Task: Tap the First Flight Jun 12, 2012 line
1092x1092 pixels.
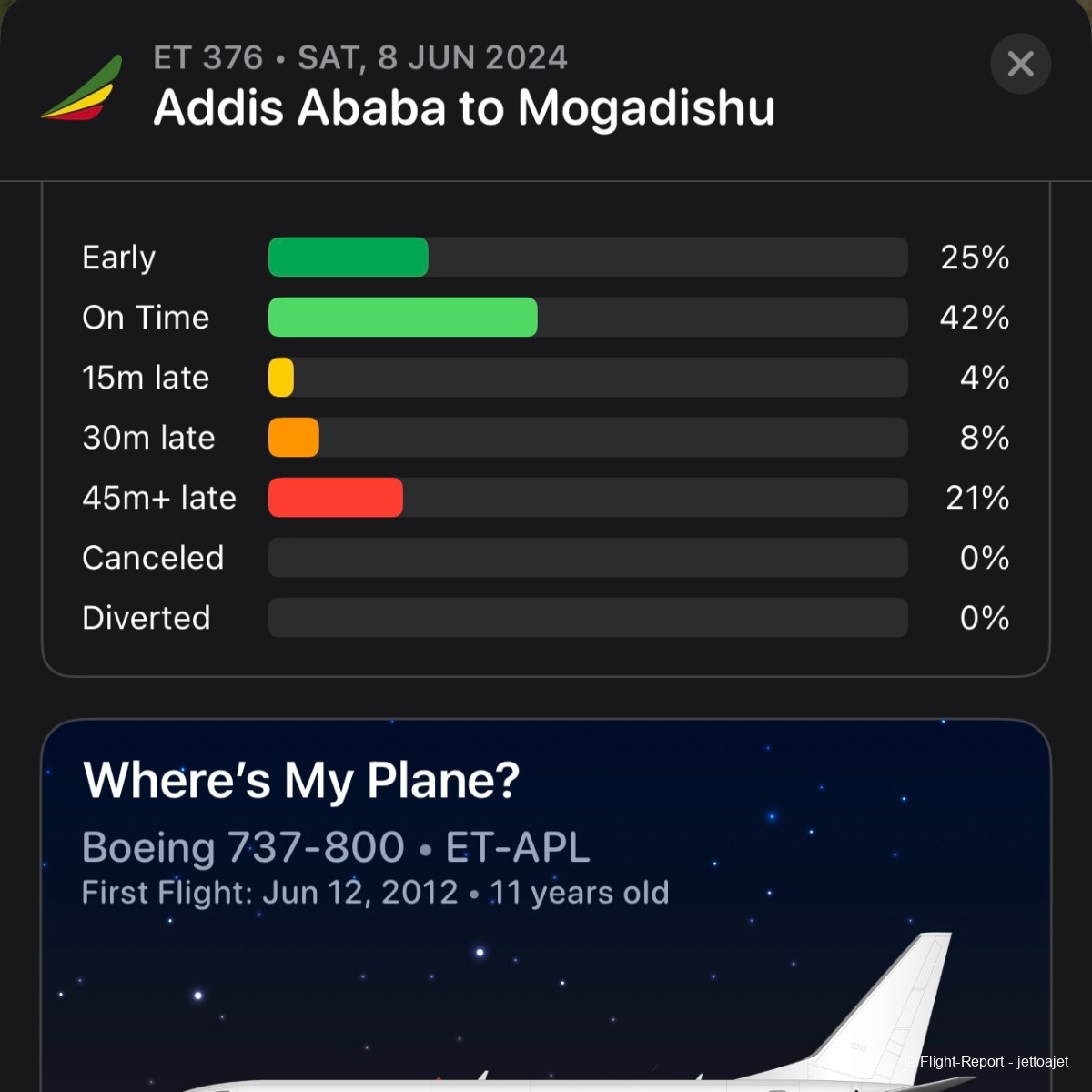Action: tap(375, 893)
